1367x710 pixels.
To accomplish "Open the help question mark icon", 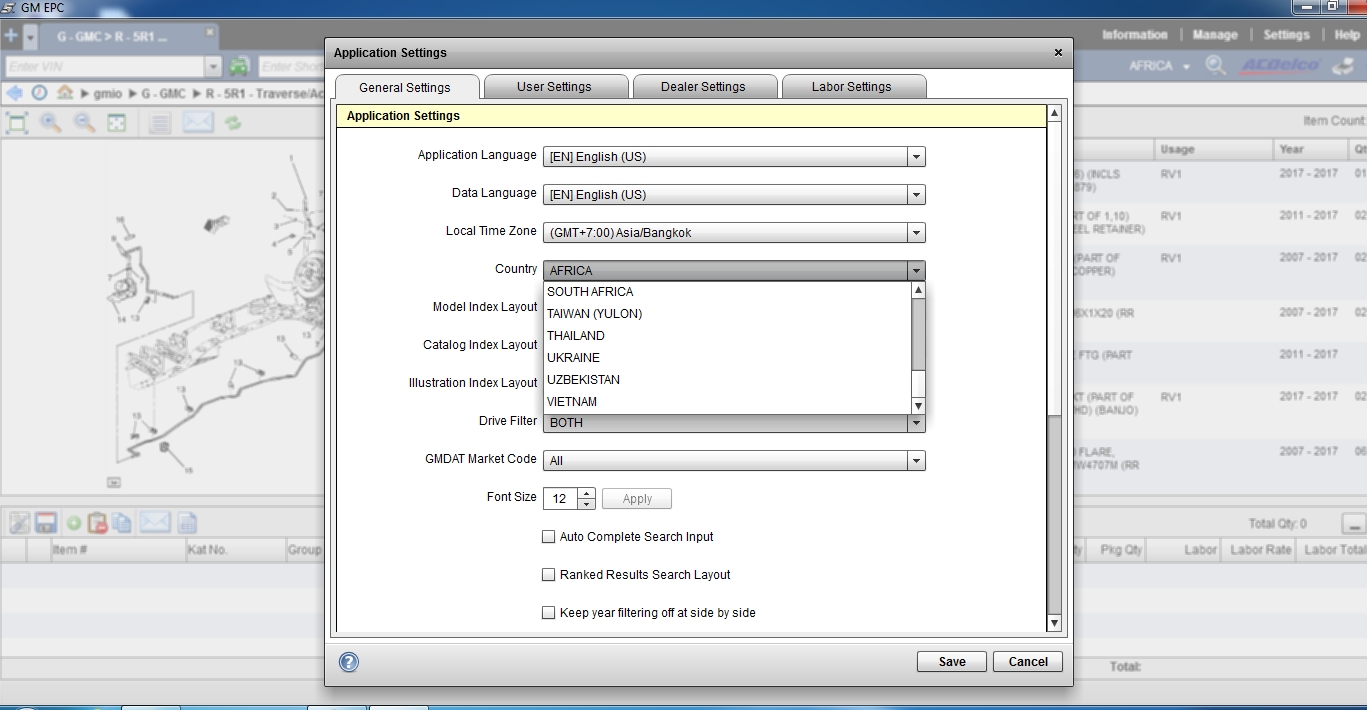I will [349, 662].
